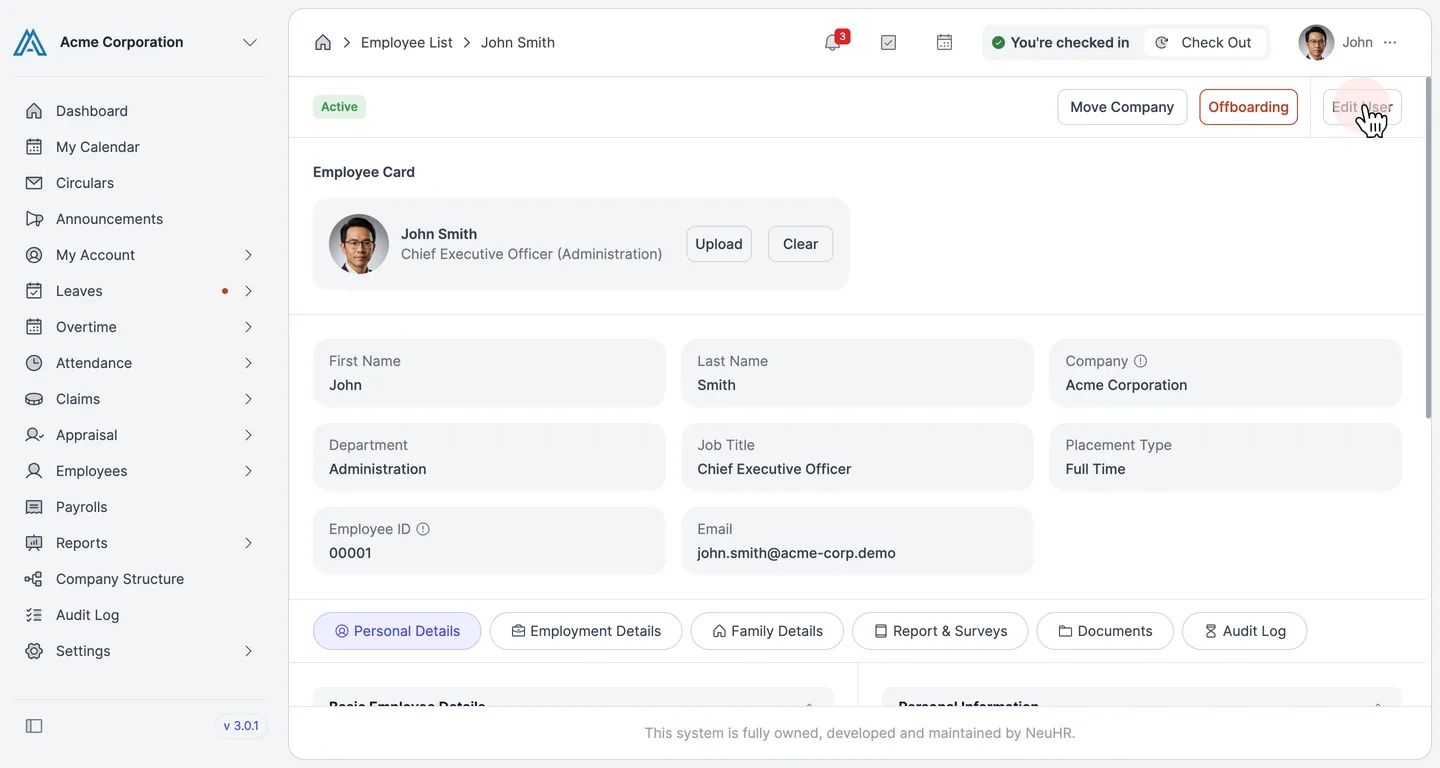Viewport: 1440px width, 768px height.
Task: Click the Claims sidebar icon
Action: click(x=34, y=399)
